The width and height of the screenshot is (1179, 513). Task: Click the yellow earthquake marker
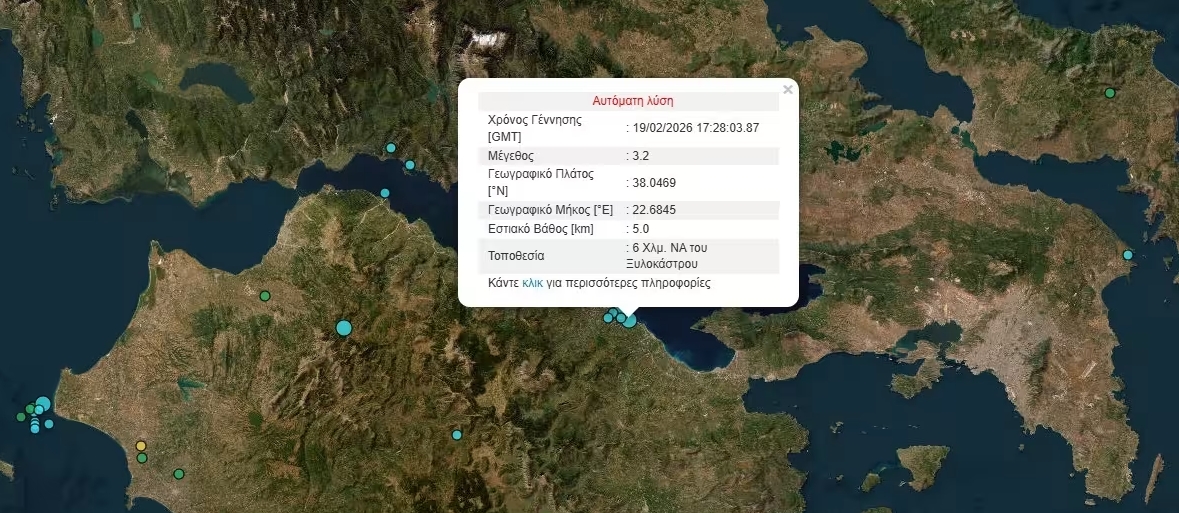coord(141,446)
